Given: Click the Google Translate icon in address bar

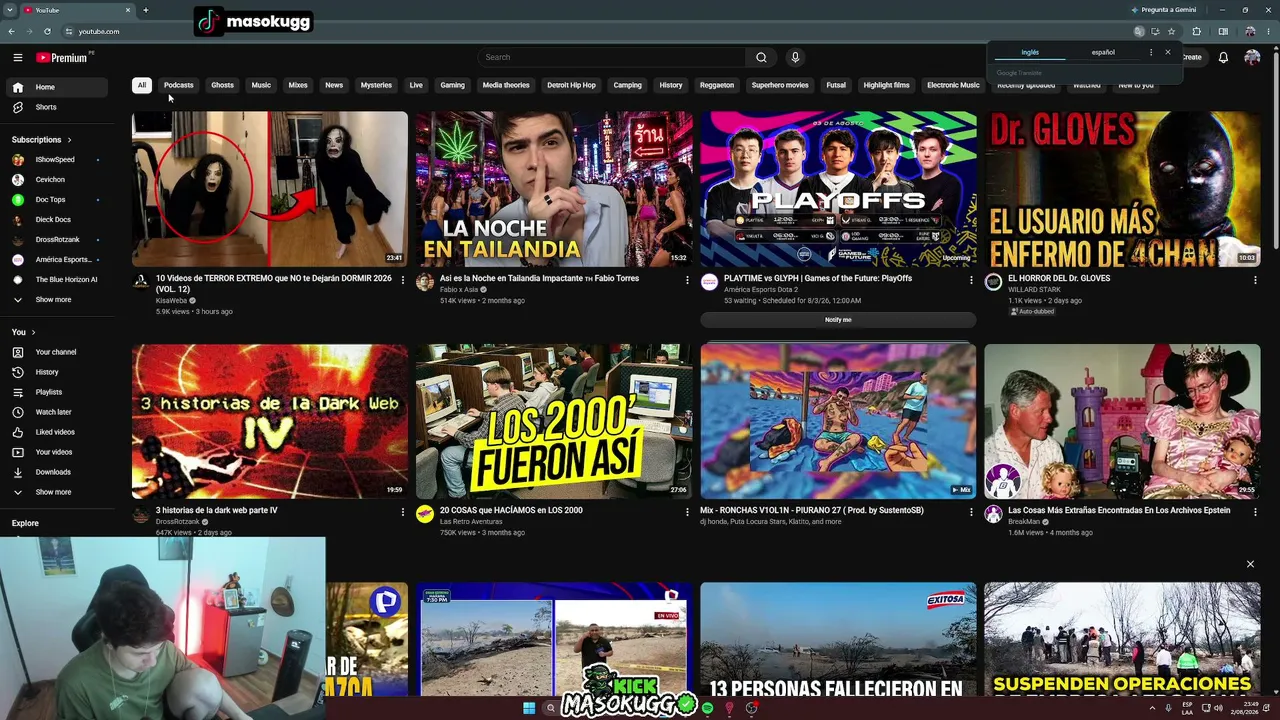Looking at the screenshot, I should click(1139, 31).
